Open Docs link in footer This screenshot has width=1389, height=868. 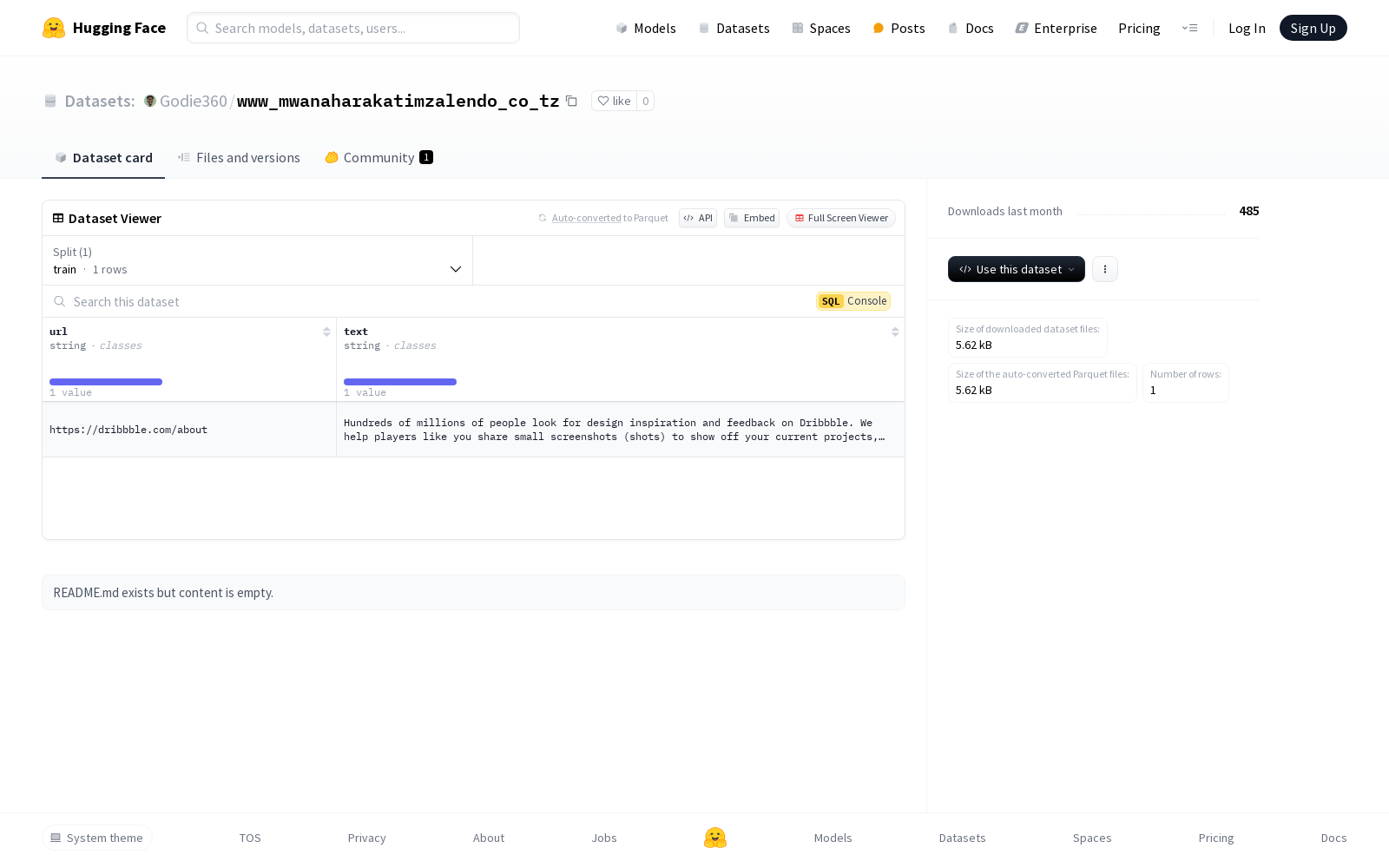[1333, 838]
